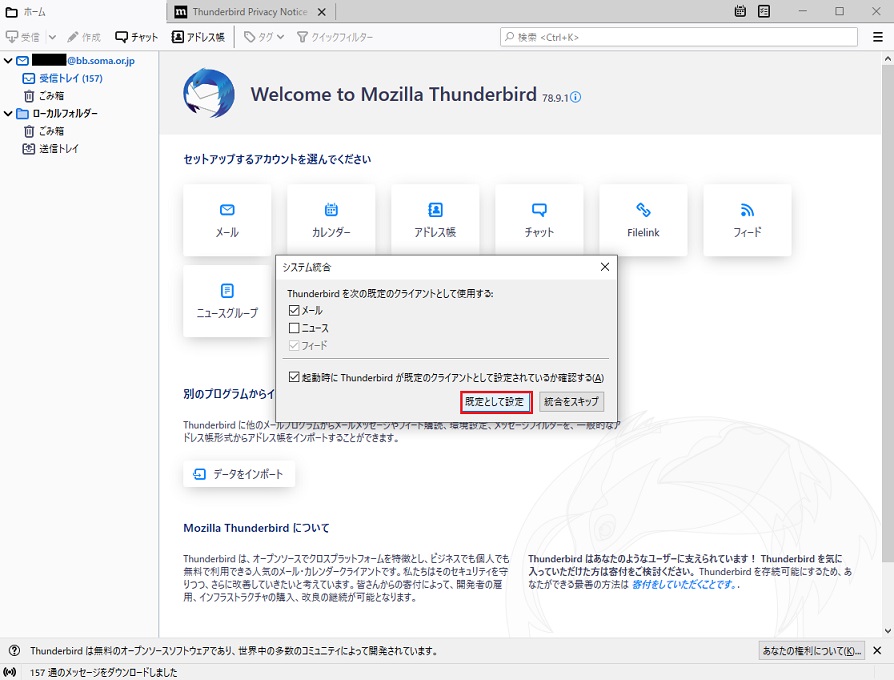
Task: Choose the チャット setup card
Action: point(539,220)
